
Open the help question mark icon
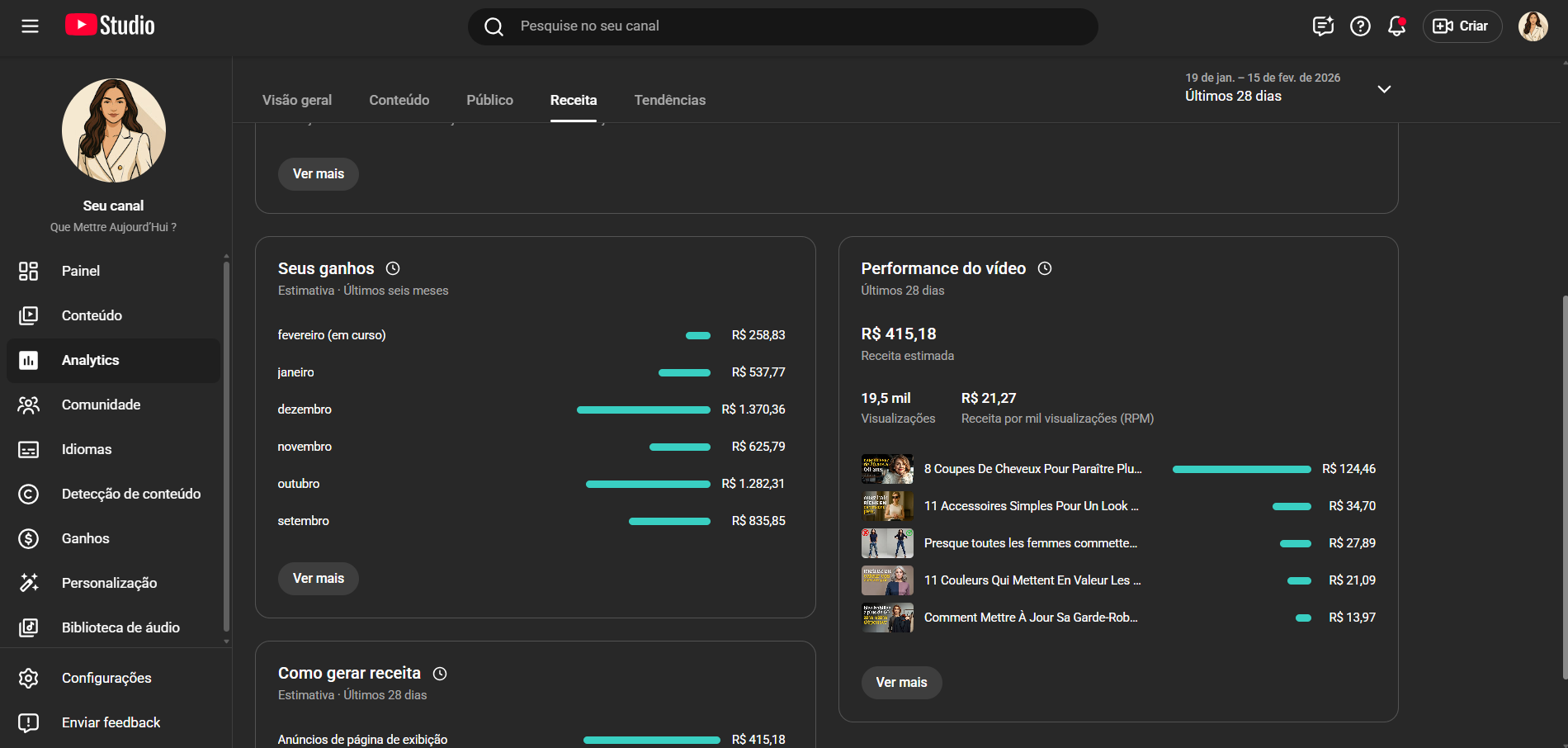1360,26
